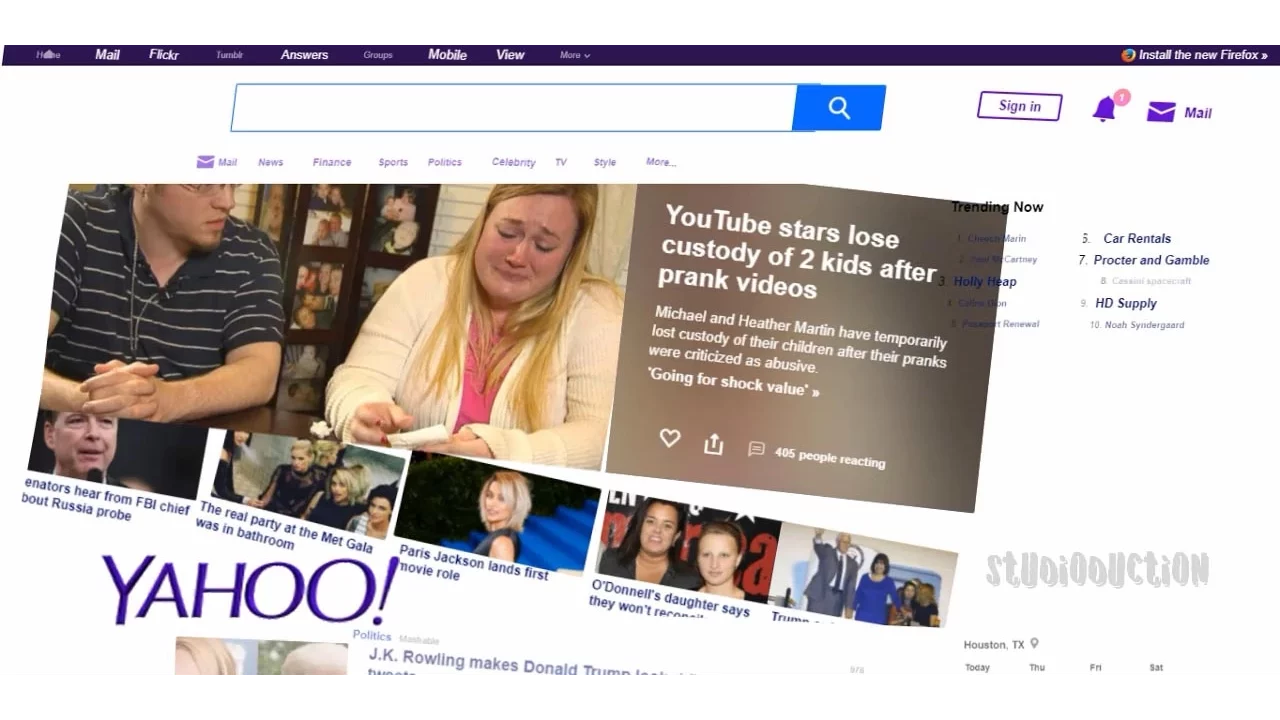
Task: Open Flickr in the top bar
Action: point(164,55)
